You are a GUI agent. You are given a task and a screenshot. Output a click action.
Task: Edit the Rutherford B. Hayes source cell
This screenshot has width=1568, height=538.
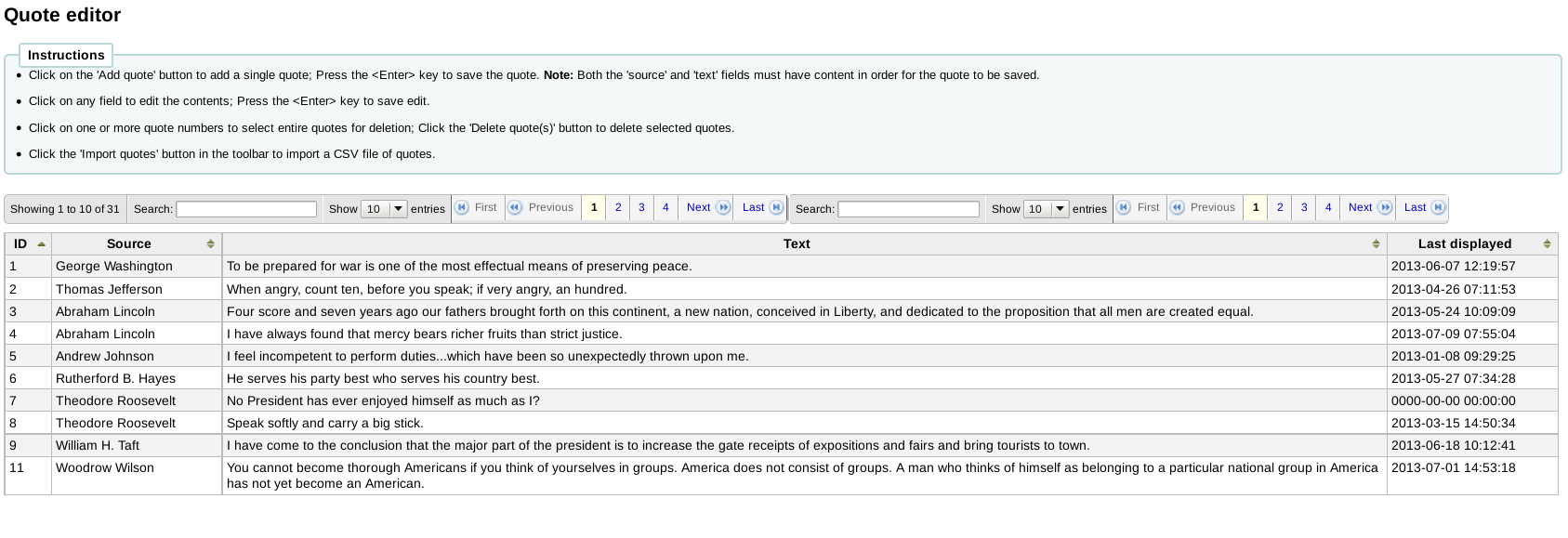[x=115, y=379]
